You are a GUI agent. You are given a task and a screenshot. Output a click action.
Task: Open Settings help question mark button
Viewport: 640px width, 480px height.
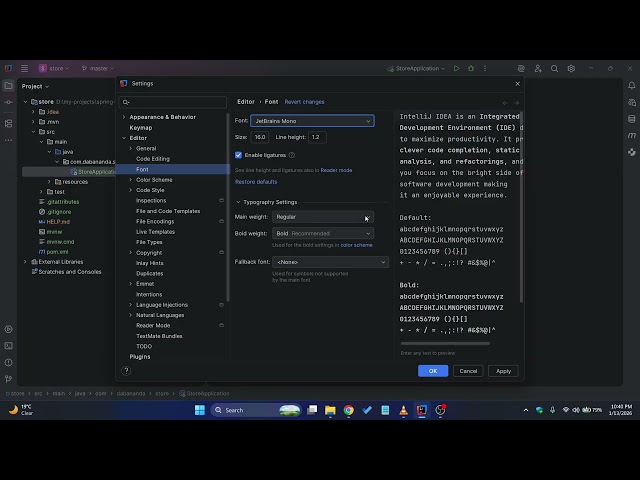(x=126, y=371)
